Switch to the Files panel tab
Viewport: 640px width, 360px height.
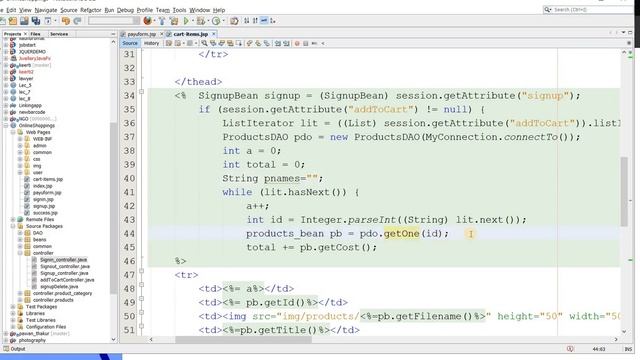tap(36, 34)
